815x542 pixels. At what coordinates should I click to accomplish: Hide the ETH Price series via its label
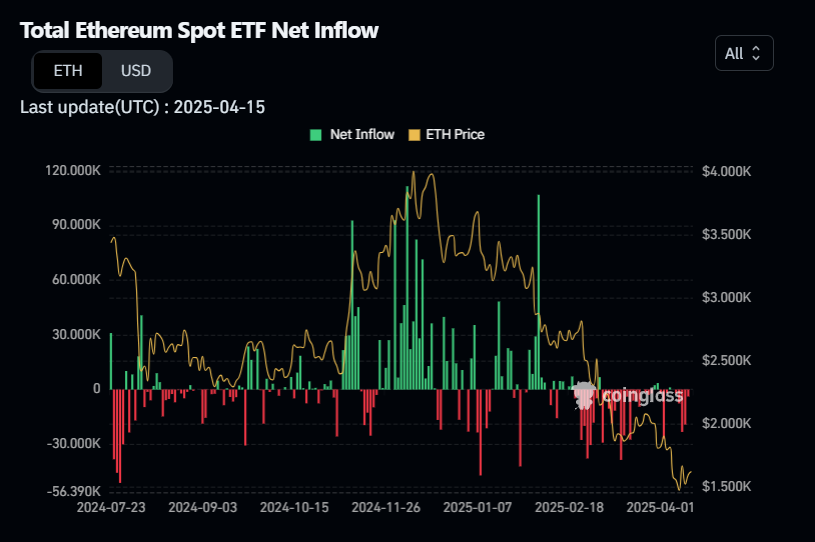[455, 134]
